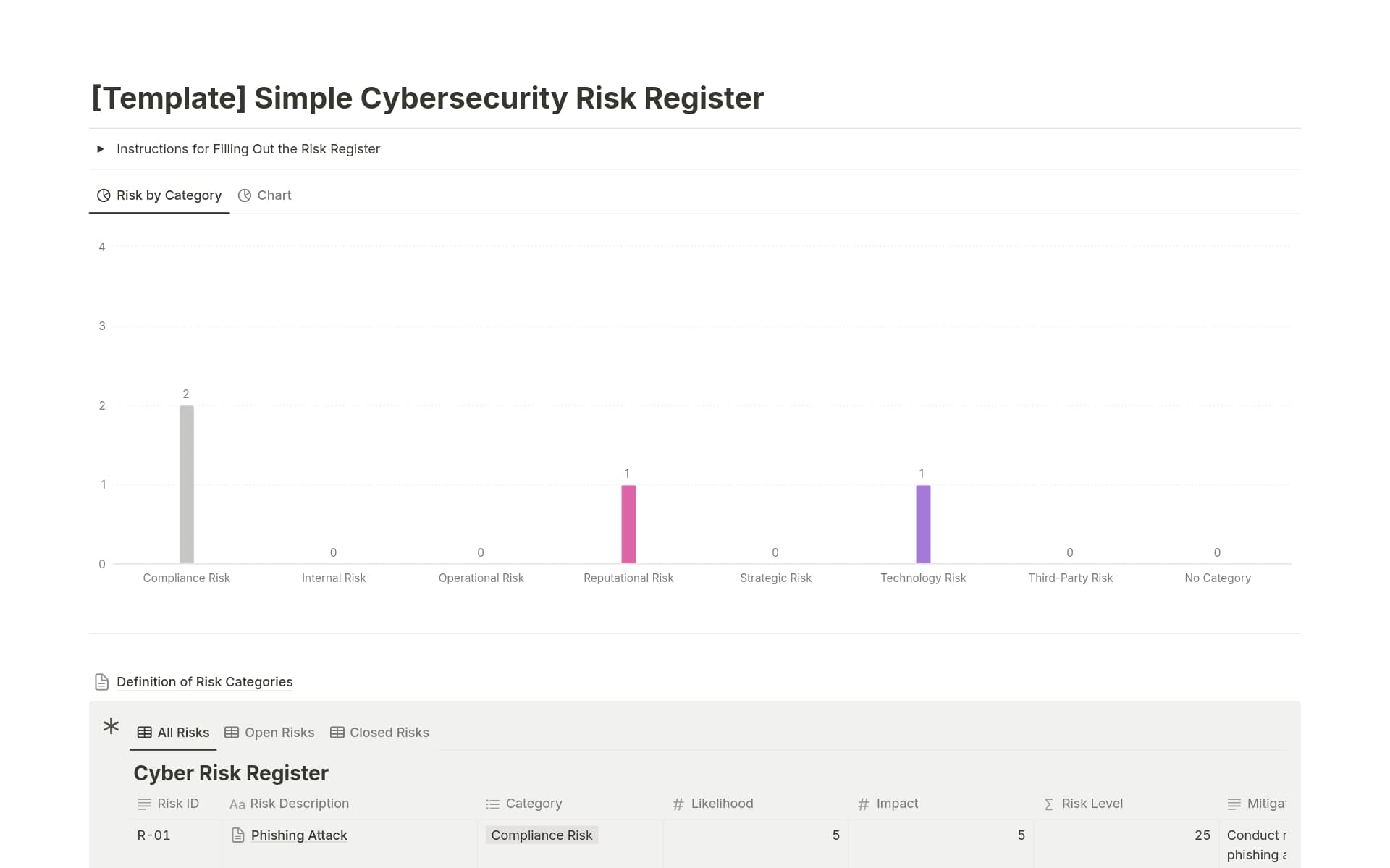
Task: Click the page icon beside Phishing Attack
Action: (237, 835)
